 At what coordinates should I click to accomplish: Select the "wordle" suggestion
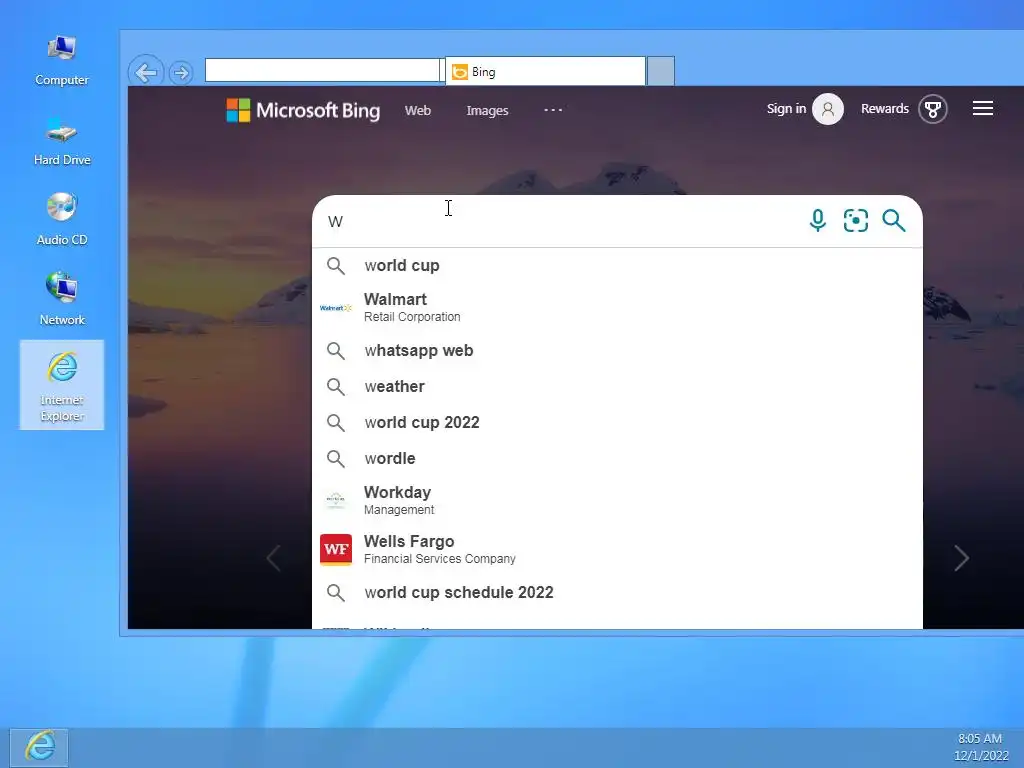pyautogui.click(x=617, y=458)
